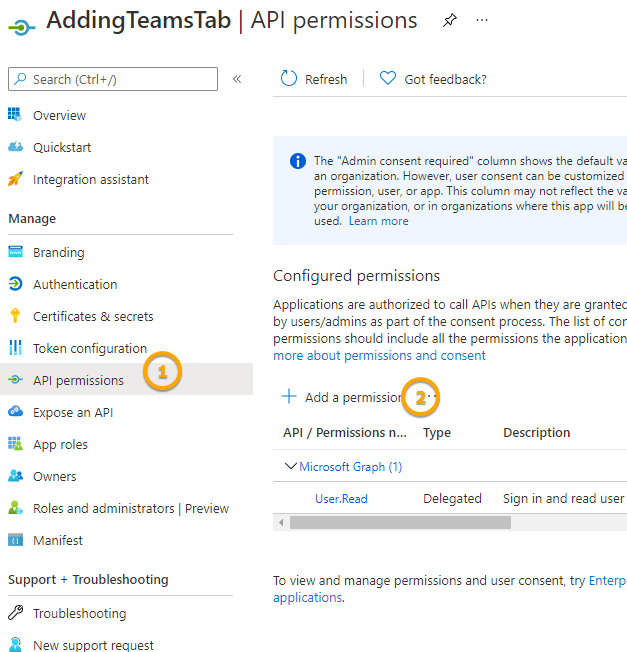Collapse the left navigation menu
The width and height of the screenshot is (627, 652).
tap(237, 79)
